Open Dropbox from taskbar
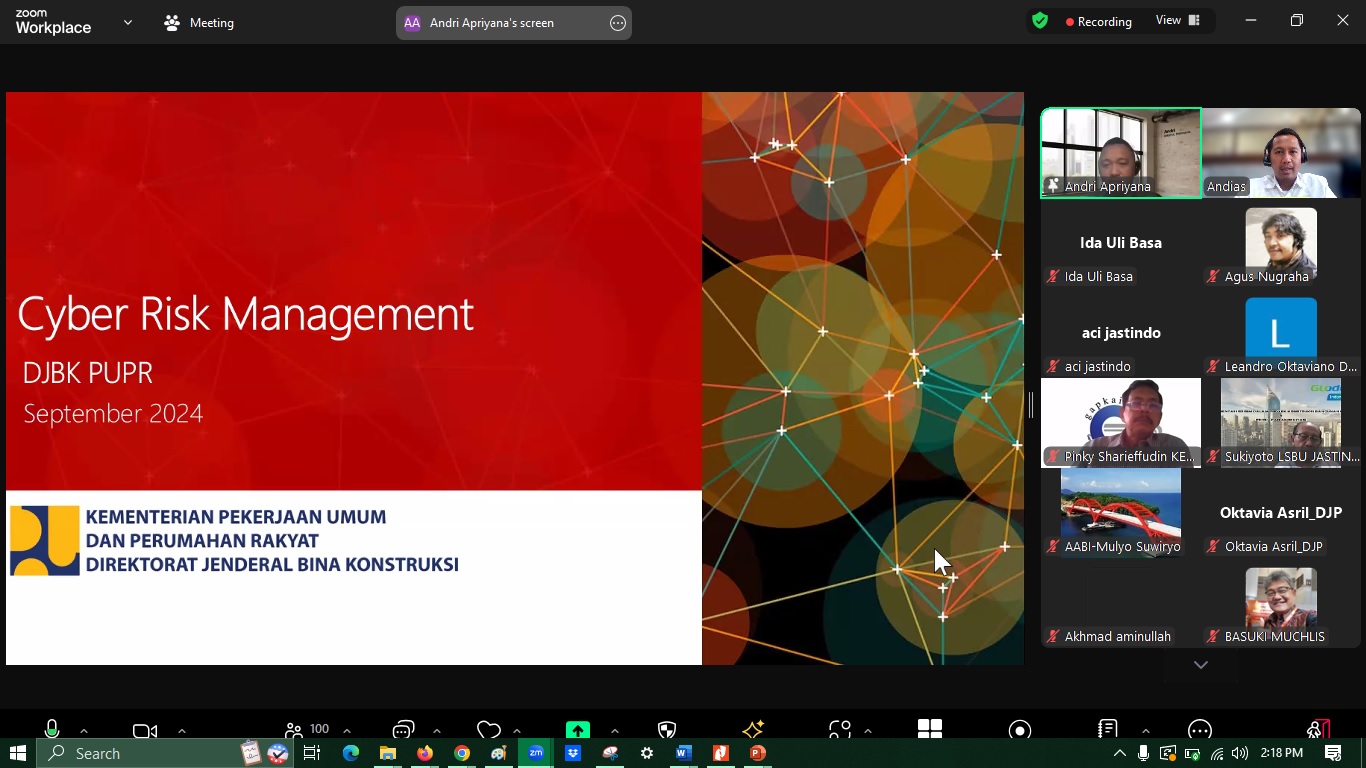This screenshot has height=768, width=1366. click(x=573, y=753)
